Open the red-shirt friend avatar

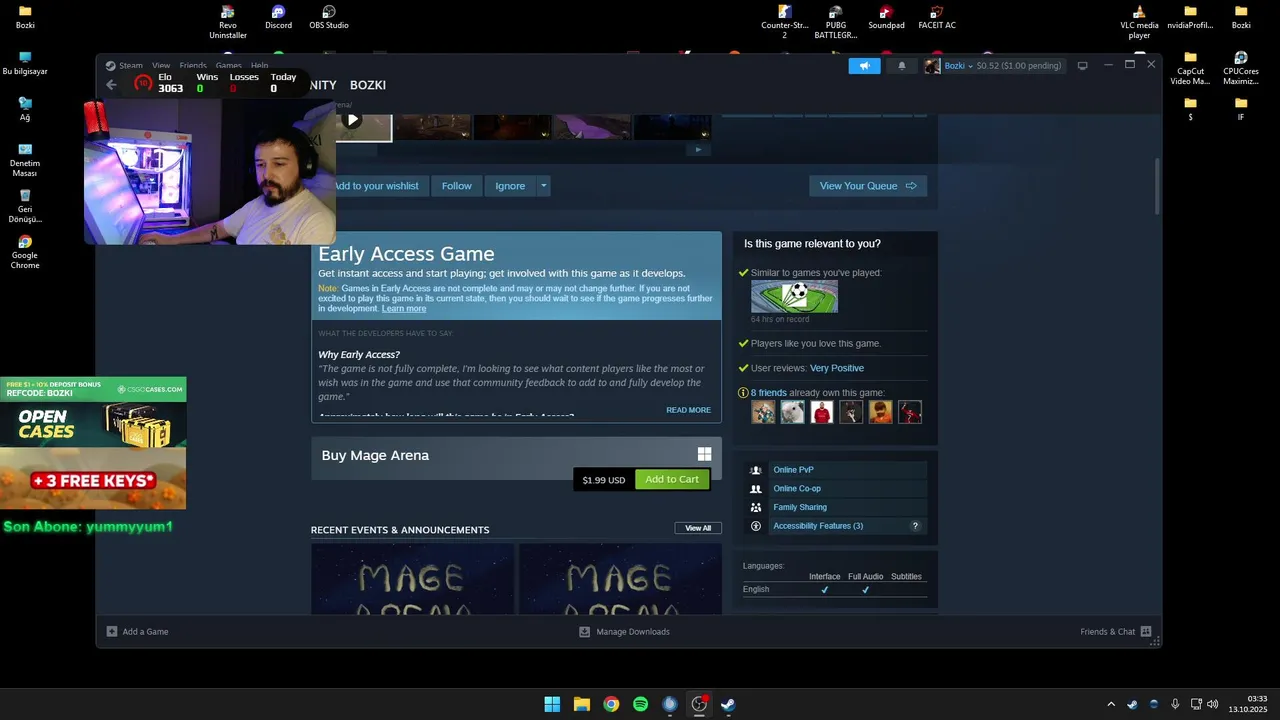(822, 412)
